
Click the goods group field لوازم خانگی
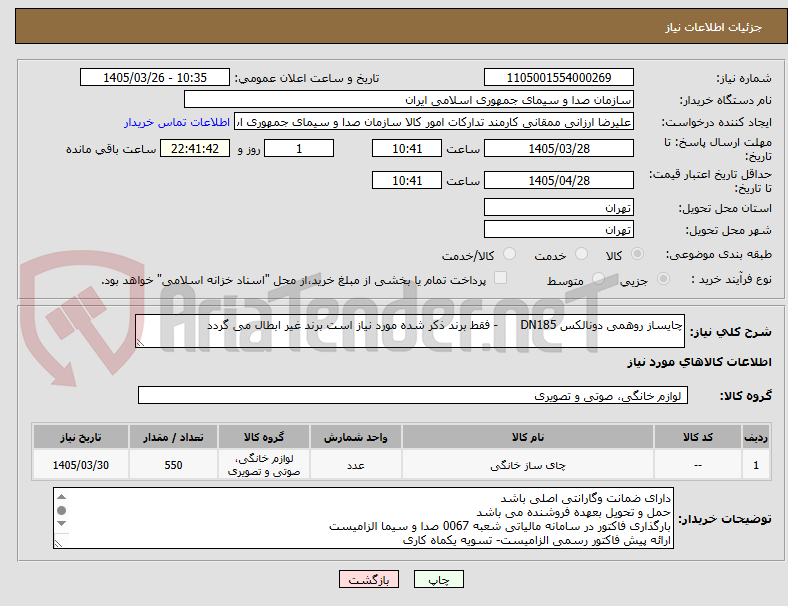[x=413, y=395]
